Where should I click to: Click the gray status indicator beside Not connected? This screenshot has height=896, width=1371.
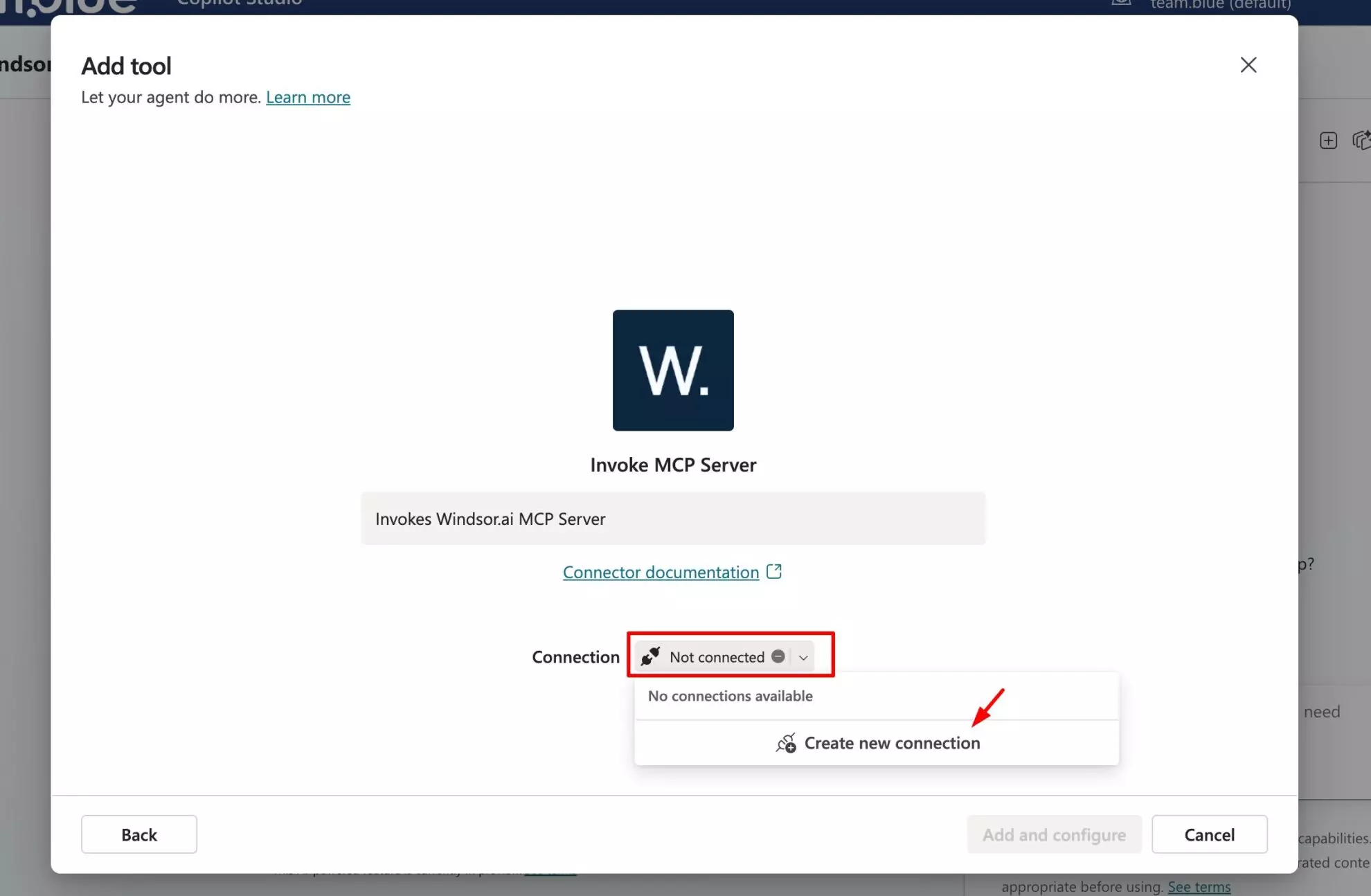(778, 656)
